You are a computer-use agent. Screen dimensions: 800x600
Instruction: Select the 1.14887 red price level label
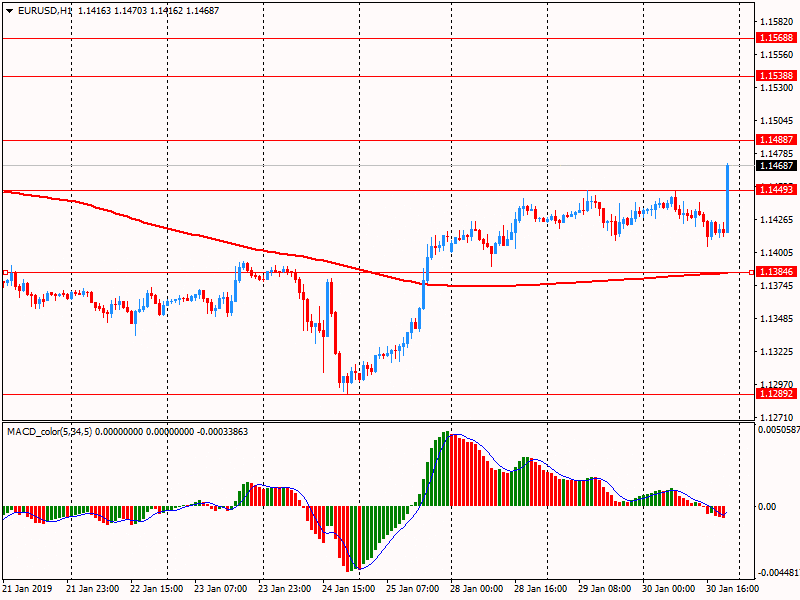pos(777,140)
